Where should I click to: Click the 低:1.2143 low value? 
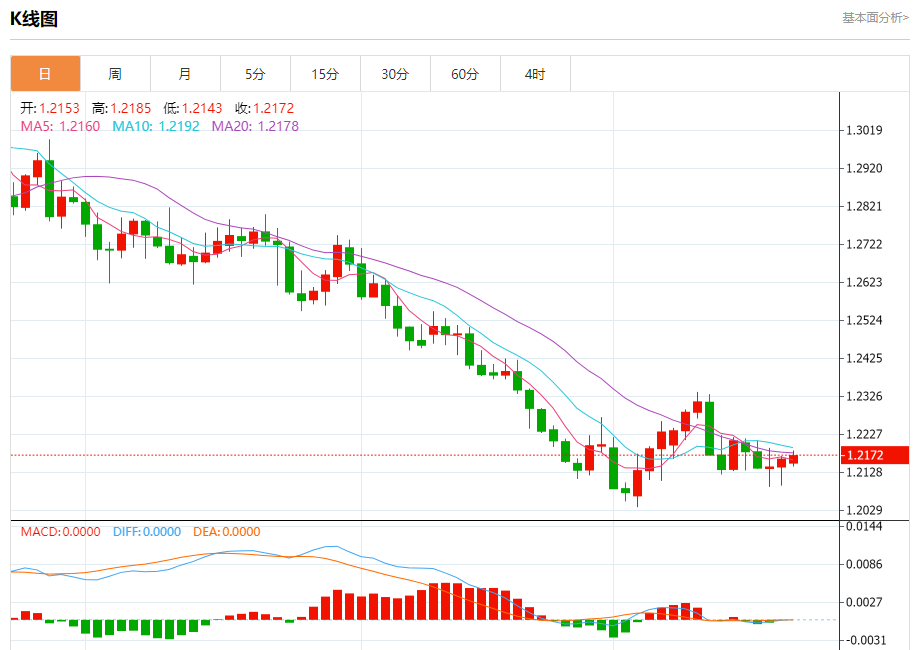point(193,108)
